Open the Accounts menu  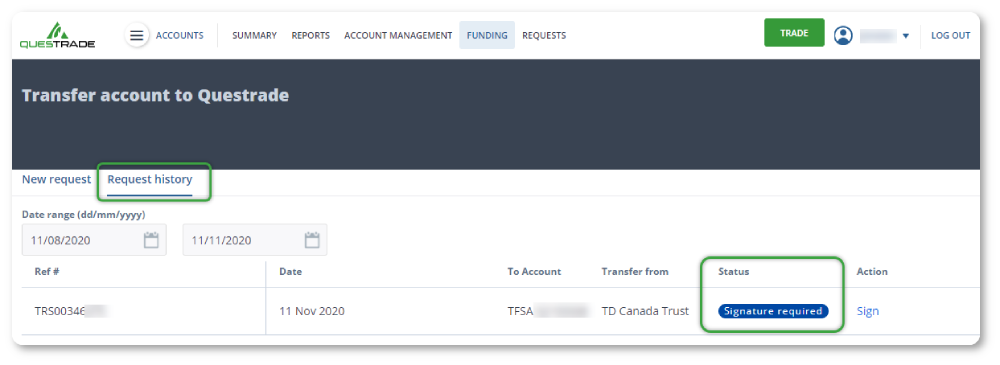[x=180, y=36]
